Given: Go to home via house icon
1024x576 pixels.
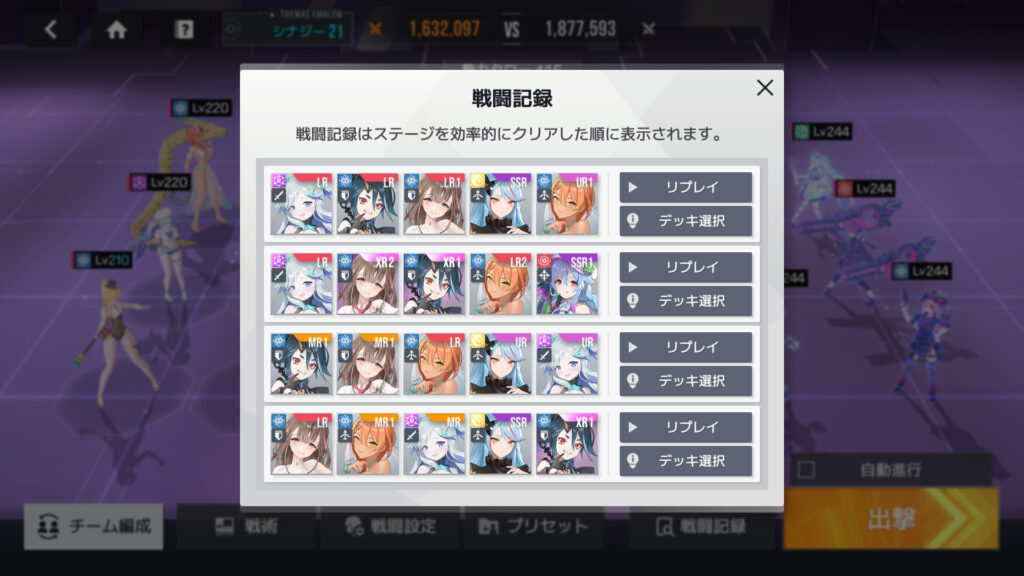Looking at the screenshot, I should [117, 29].
